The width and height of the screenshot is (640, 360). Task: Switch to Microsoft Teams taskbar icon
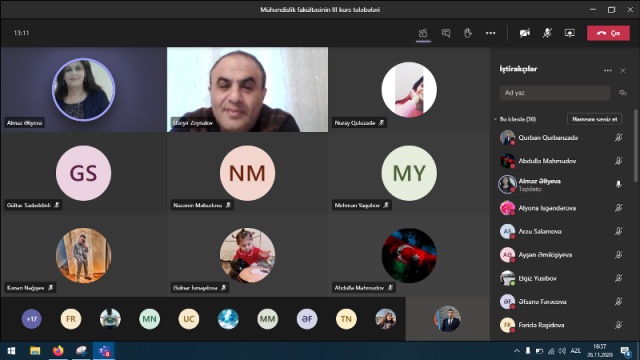104,351
